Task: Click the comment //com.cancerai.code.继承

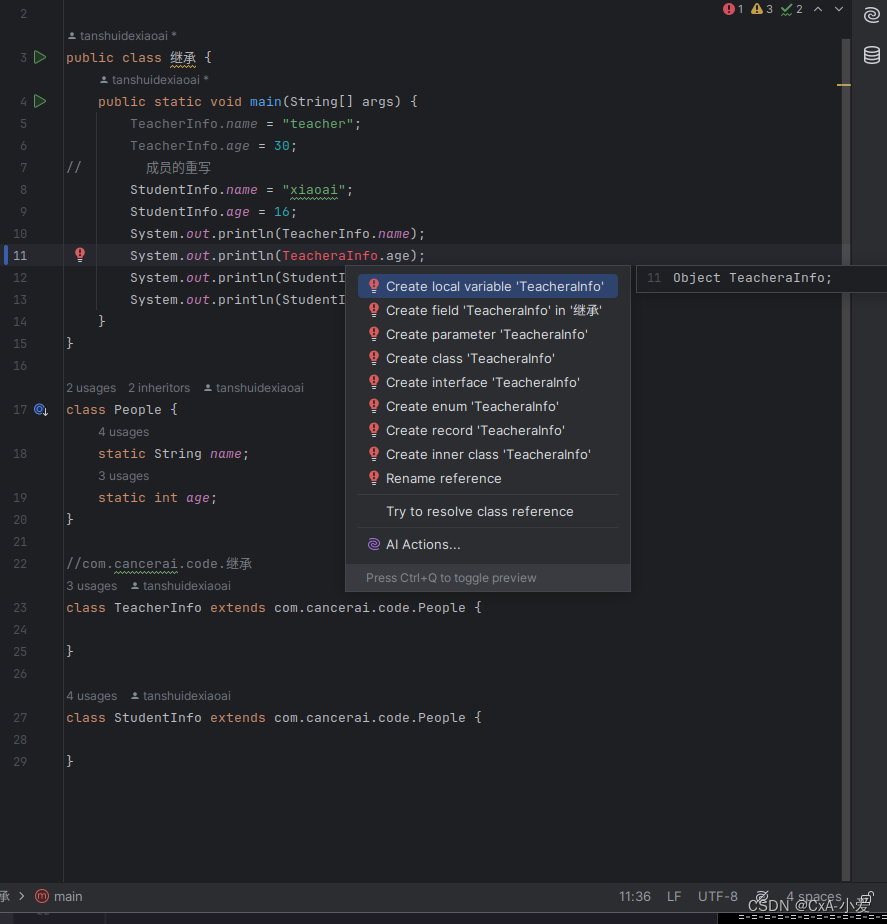Action: click(x=159, y=564)
